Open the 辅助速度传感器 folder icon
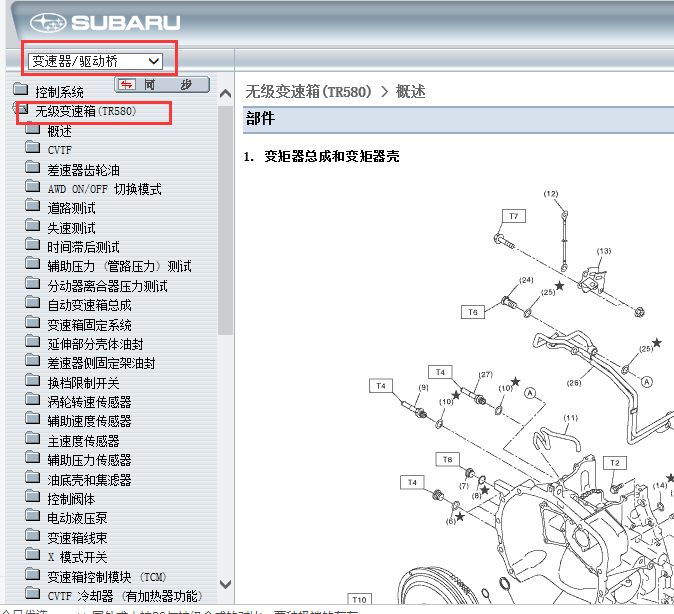 (x=32, y=418)
